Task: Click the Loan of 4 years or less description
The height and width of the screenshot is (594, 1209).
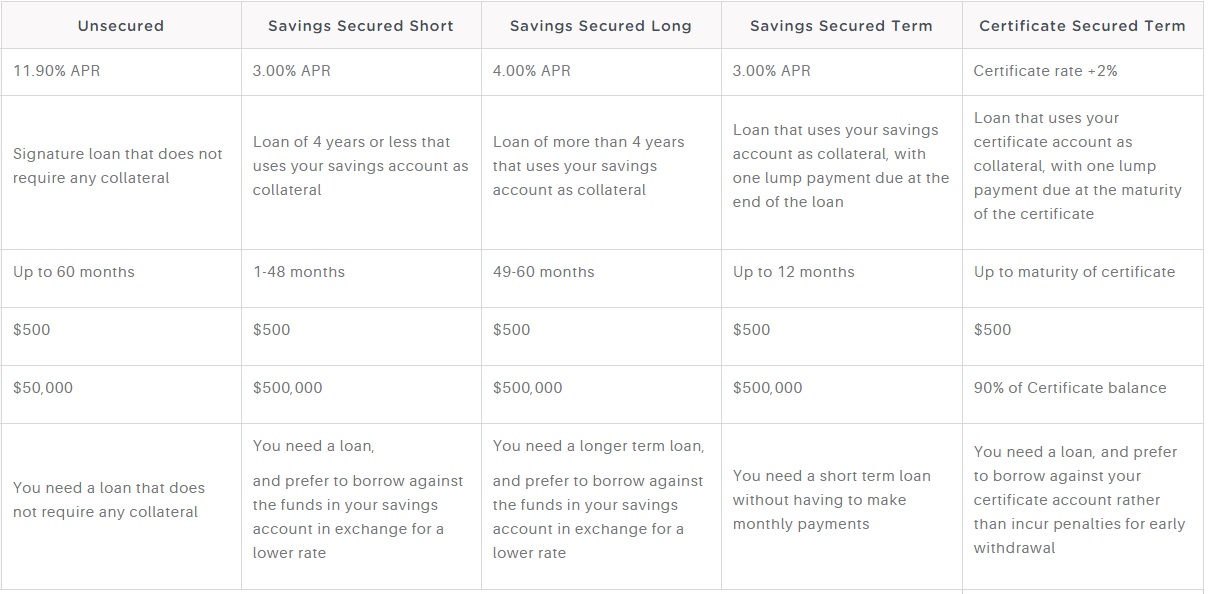Action: click(x=360, y=166)
